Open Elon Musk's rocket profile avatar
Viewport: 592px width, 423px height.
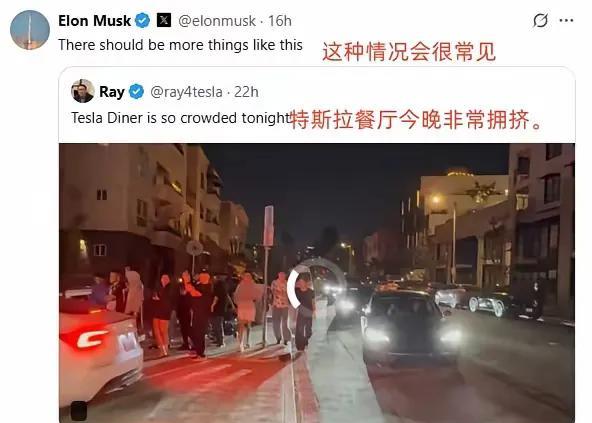[x=30, y=30]
